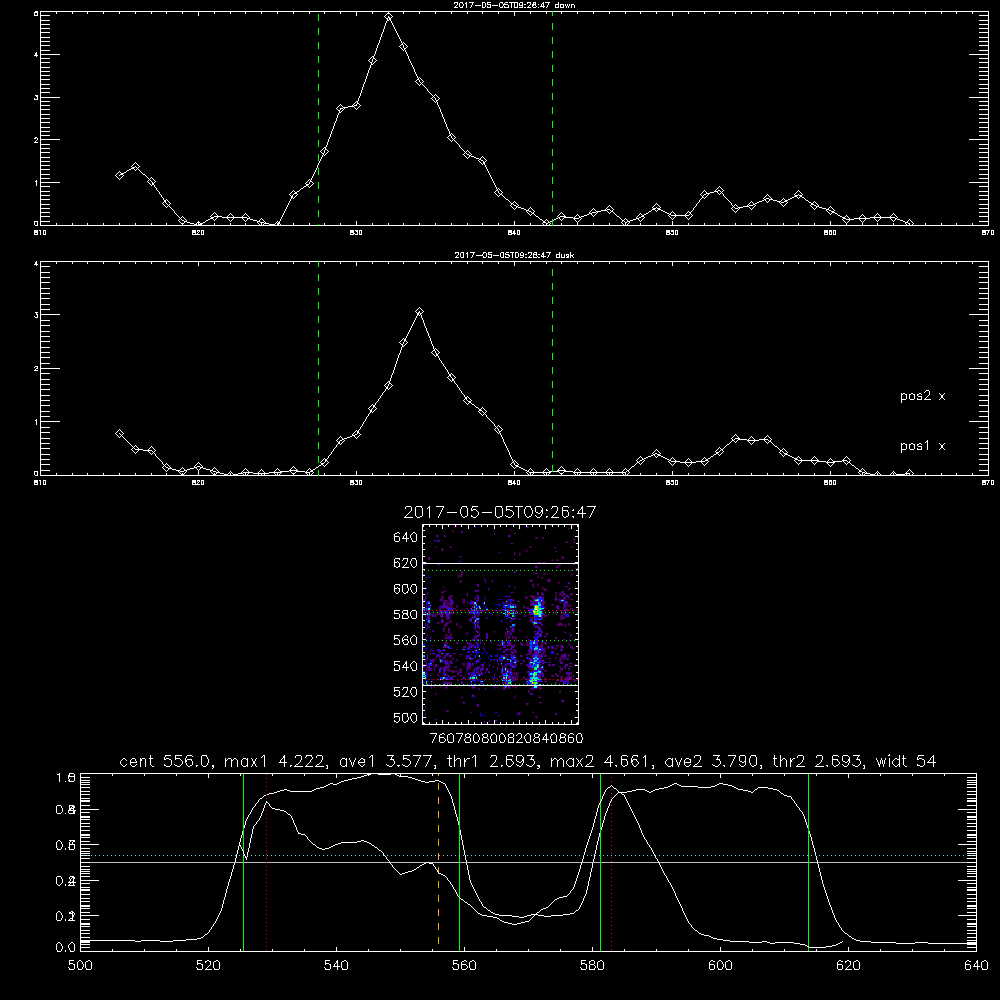Click solid green line near 559 in bottom plot

click(459, 861)
